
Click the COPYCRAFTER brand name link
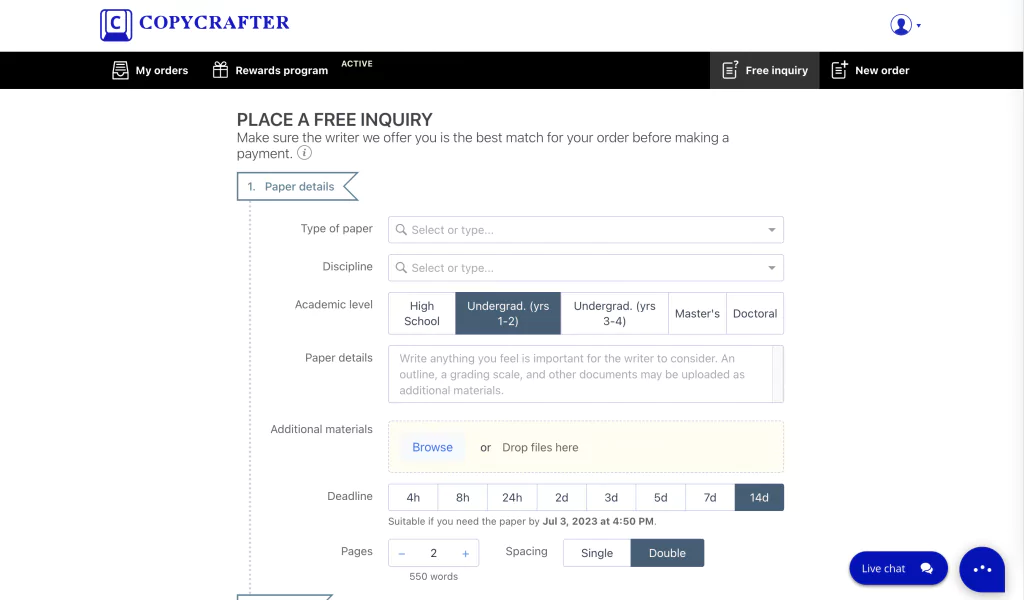[x=214, y=23]
